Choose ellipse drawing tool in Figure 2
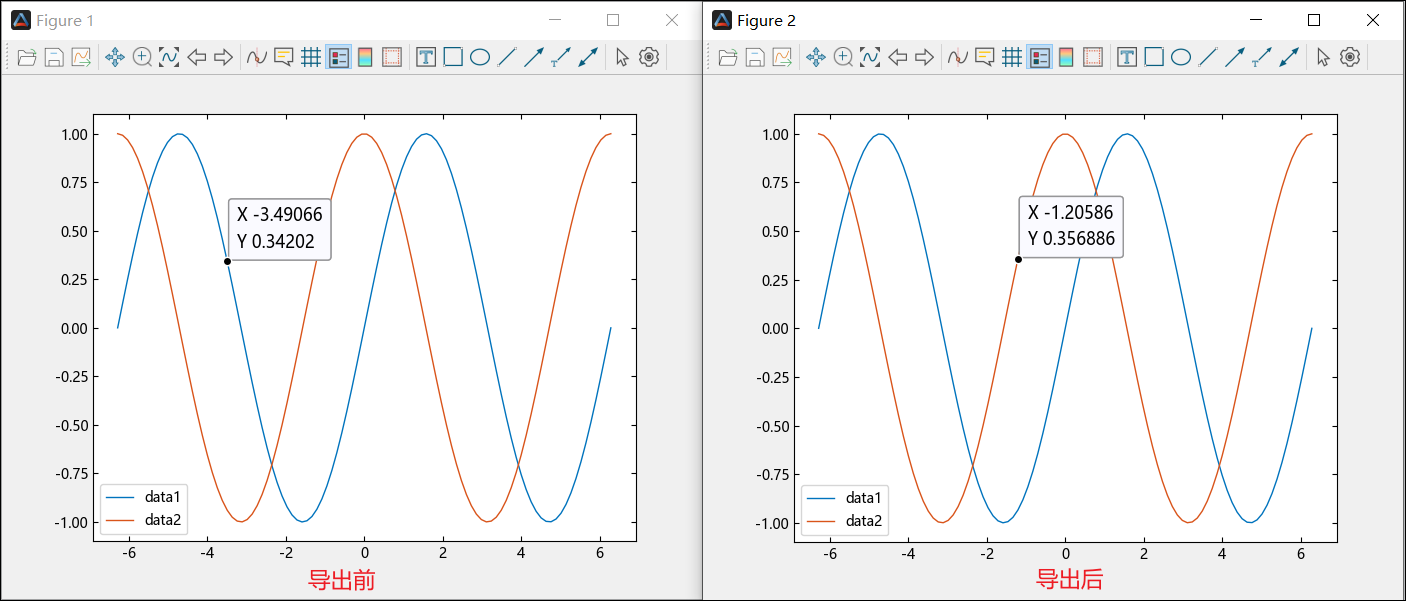The height and width of the screenshot is (601, 1406). (x=1181, y=57)
